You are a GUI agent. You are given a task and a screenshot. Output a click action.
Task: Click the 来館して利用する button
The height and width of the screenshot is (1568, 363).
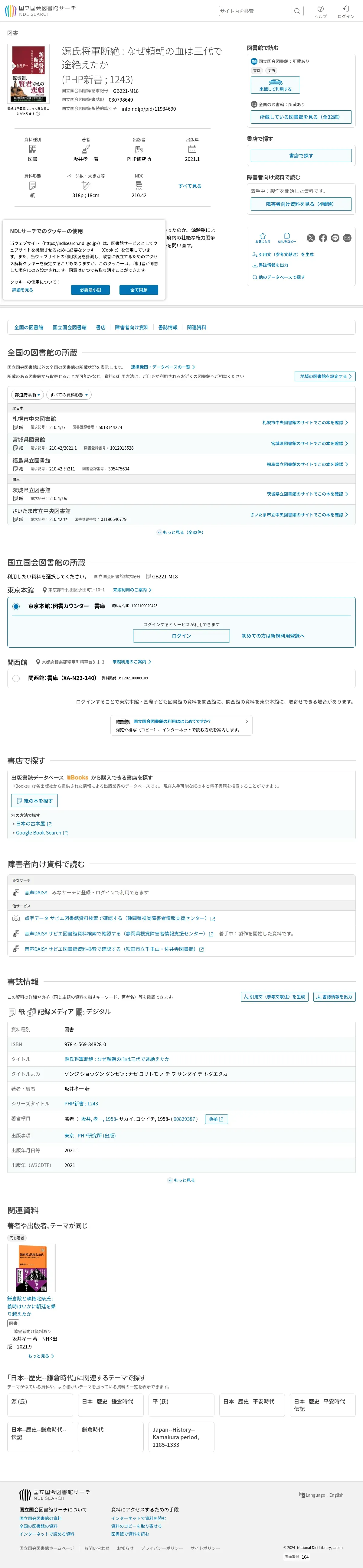click(275, 85)
